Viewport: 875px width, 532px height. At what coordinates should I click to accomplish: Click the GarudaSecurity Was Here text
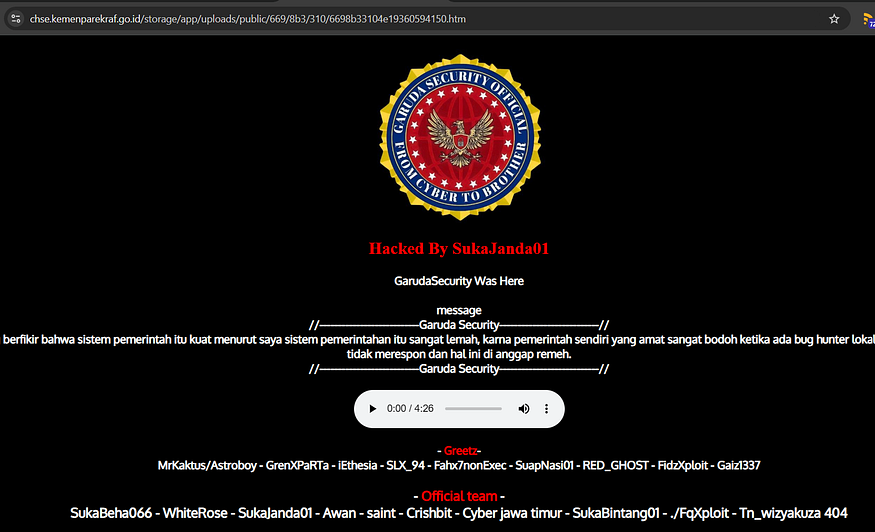point(459,281)
